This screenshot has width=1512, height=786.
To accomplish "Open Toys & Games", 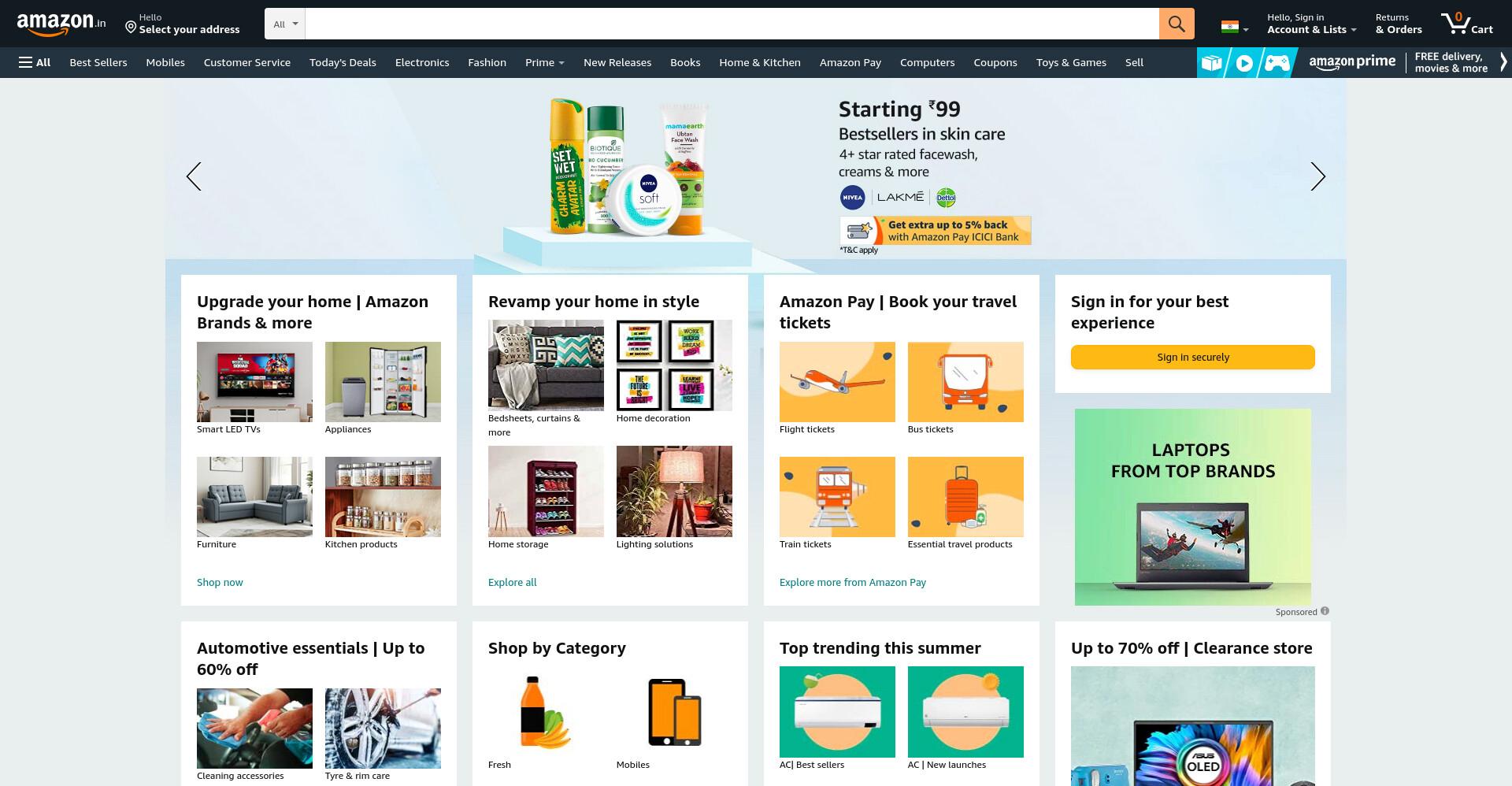I will [x=1071, y=62].
